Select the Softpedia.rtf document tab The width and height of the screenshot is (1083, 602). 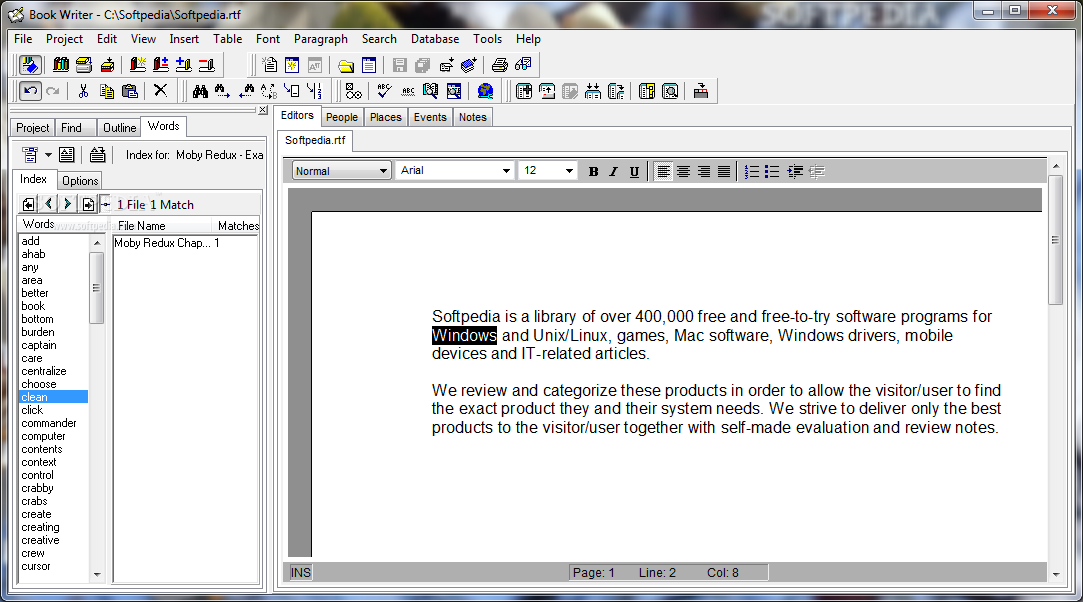[x=316, y=140]
